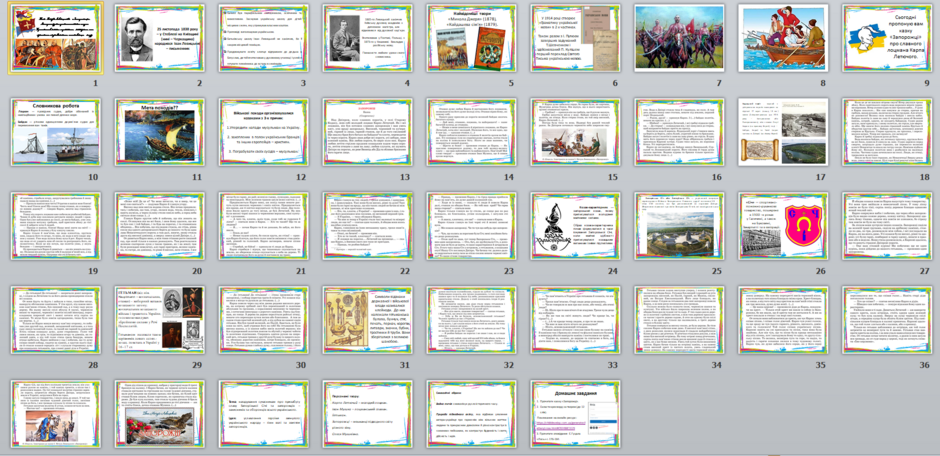Image resolution: width=940 pixels, height=456 pixels.
Task: Select the 'Домашнє завдання' final slide
Action: 576,413
